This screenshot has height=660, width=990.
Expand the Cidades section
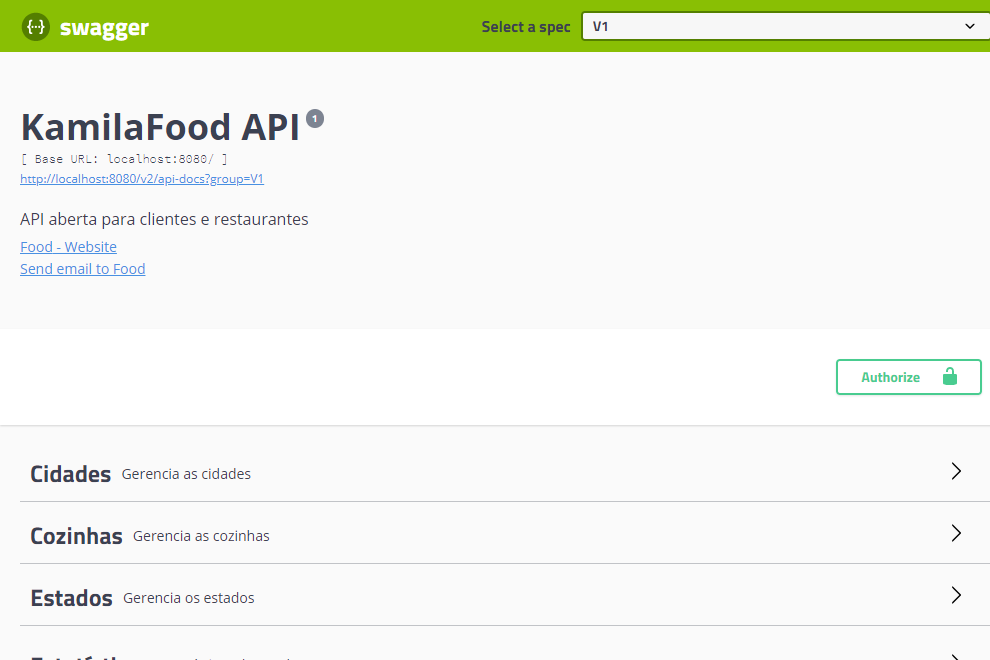[505, 472]
